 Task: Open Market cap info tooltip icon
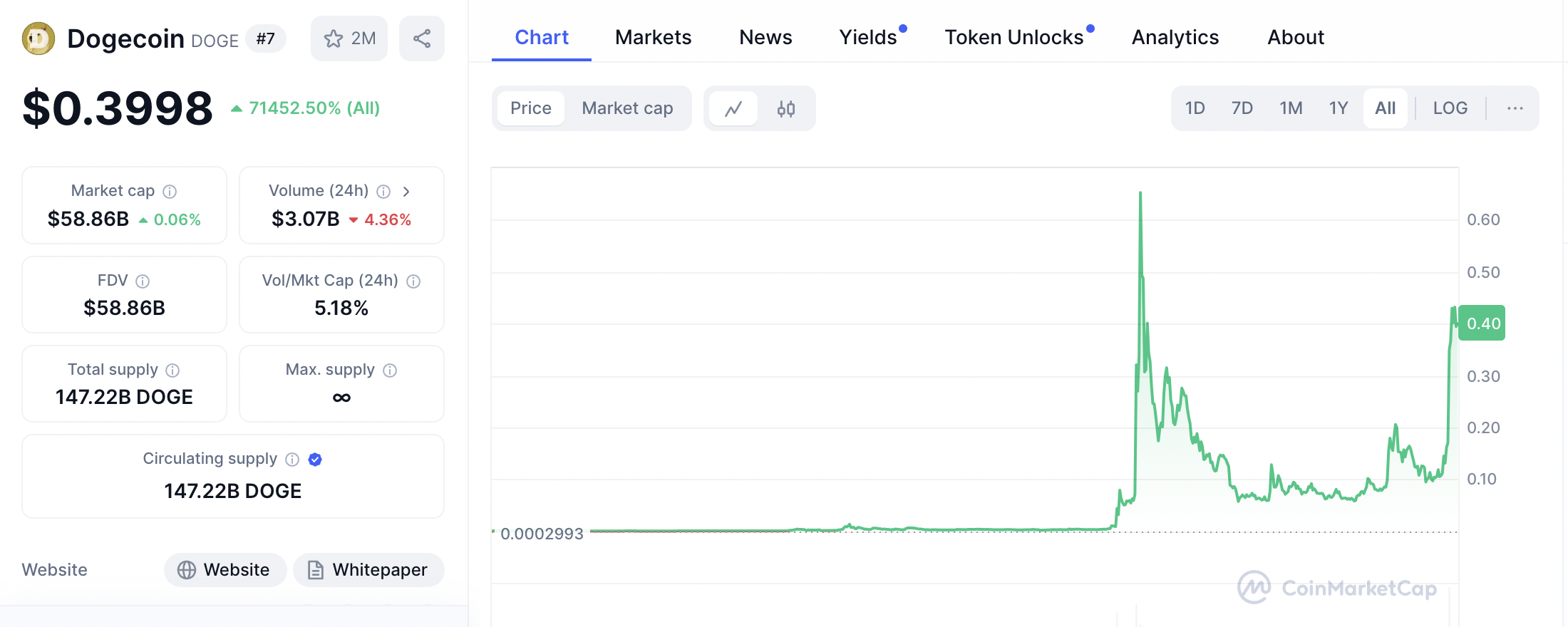(170, 192)
